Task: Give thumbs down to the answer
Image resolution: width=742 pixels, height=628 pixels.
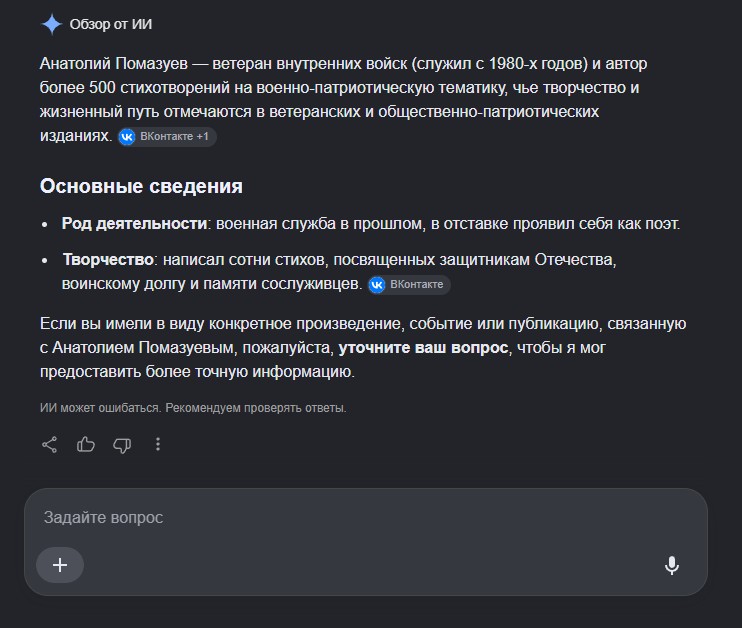Action: (x=122, y=445)
